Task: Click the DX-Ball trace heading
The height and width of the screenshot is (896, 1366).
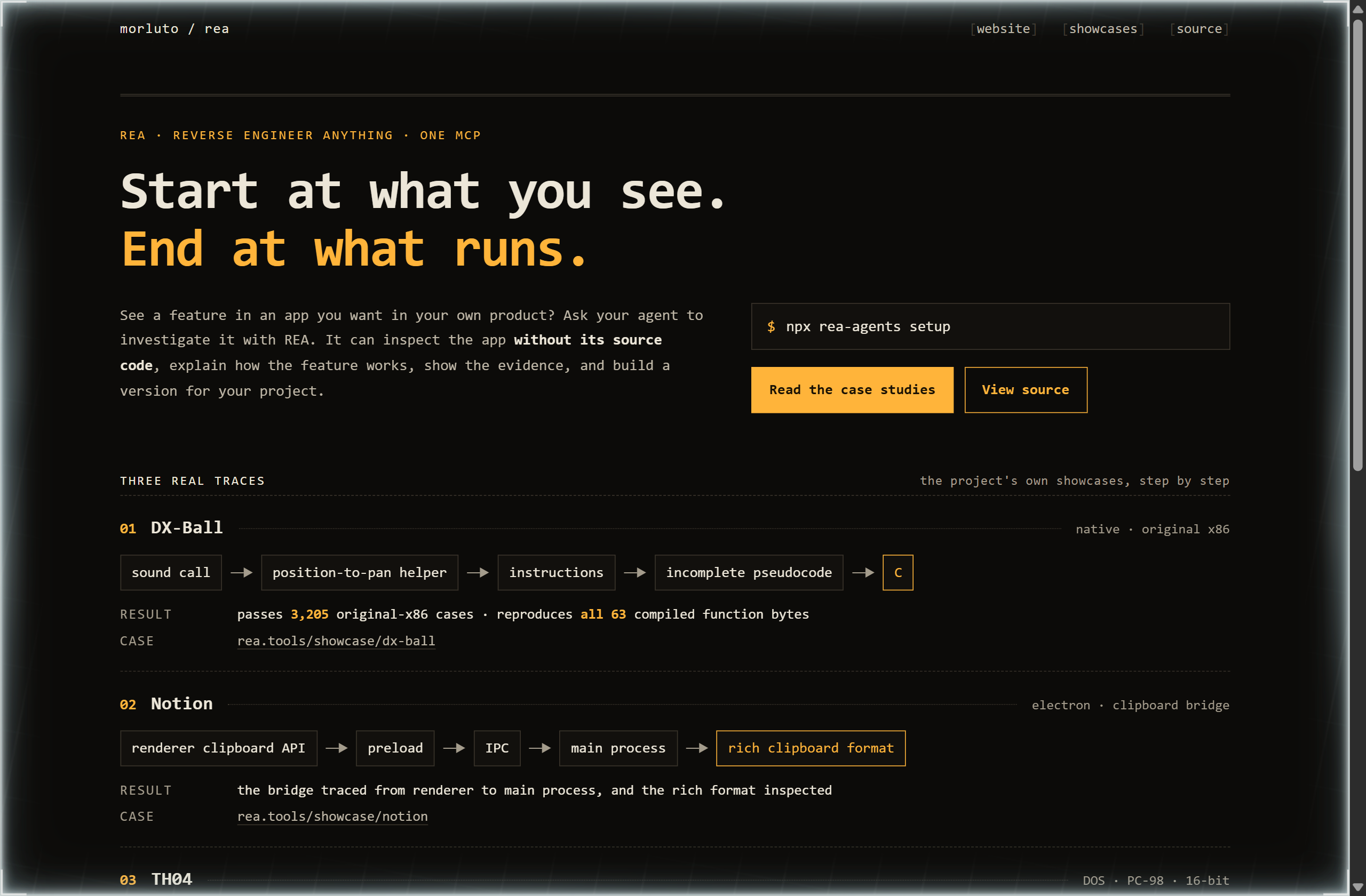Action: pyautogui.click(x=187, y=528)
